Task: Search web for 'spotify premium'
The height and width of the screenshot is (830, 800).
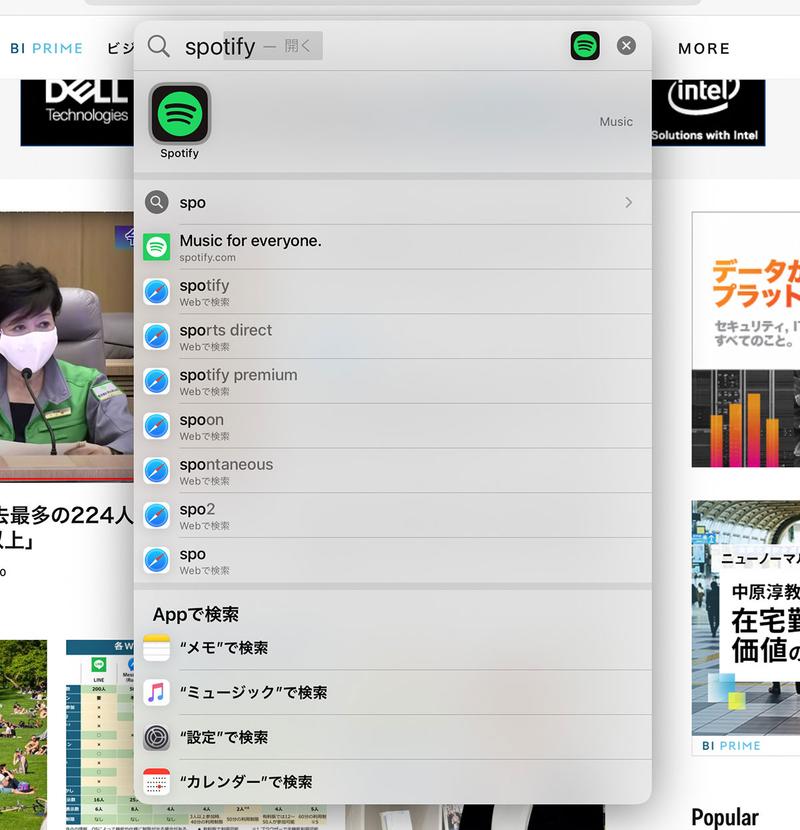Action: [392, 382]
